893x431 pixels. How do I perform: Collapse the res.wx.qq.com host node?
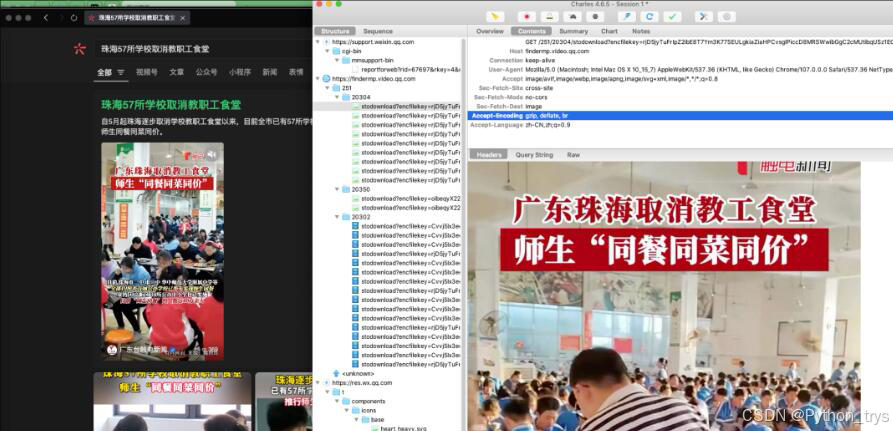(318, 383)
